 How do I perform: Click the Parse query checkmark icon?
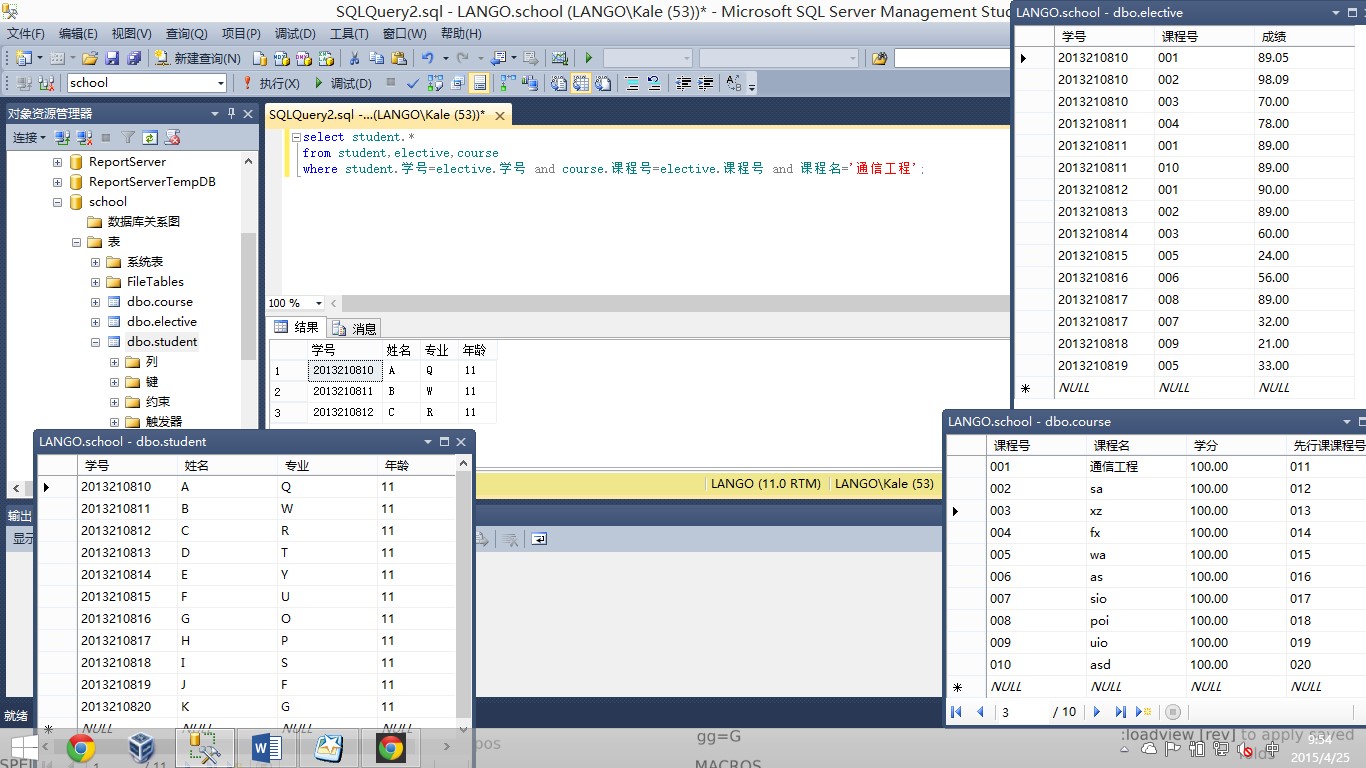click(x=413, y=83)
